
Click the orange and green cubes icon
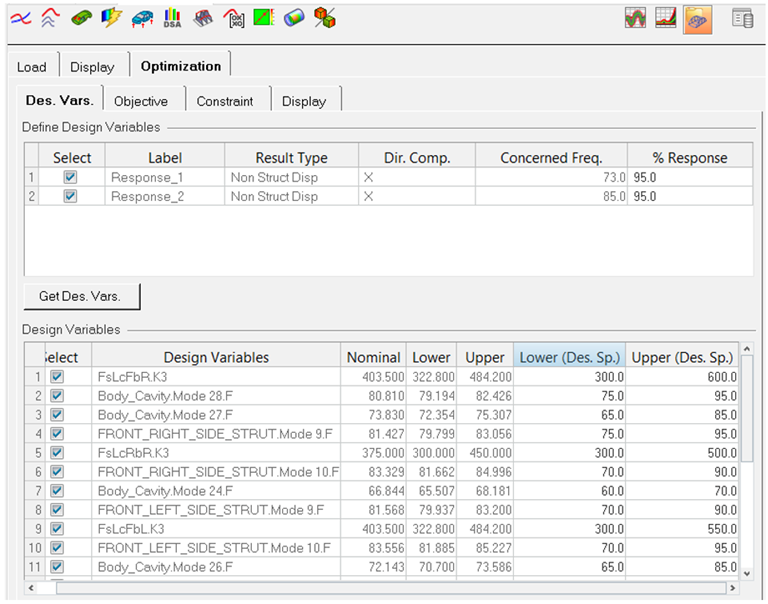[324, 17]
